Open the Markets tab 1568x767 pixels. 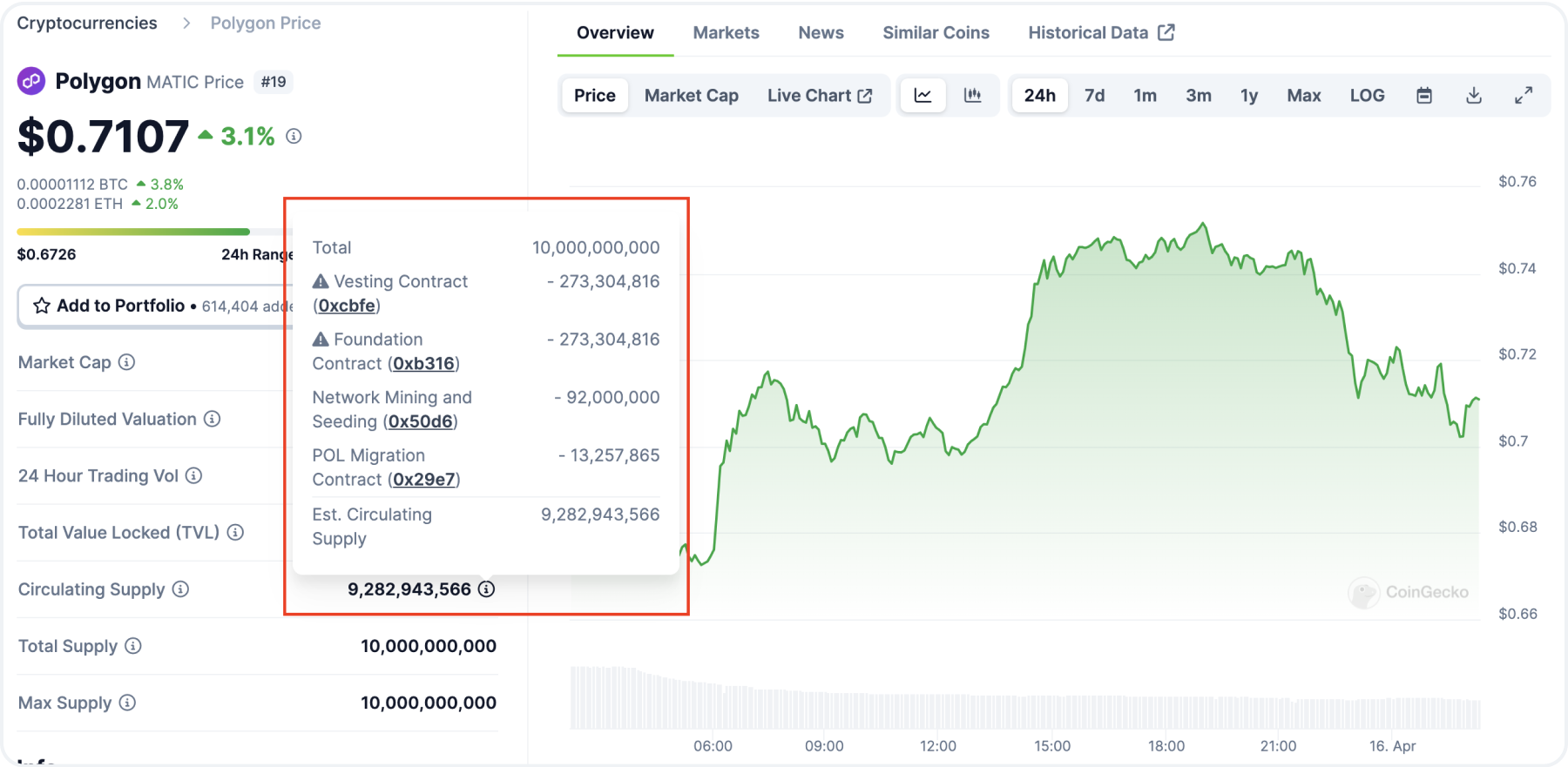point(726,33)
